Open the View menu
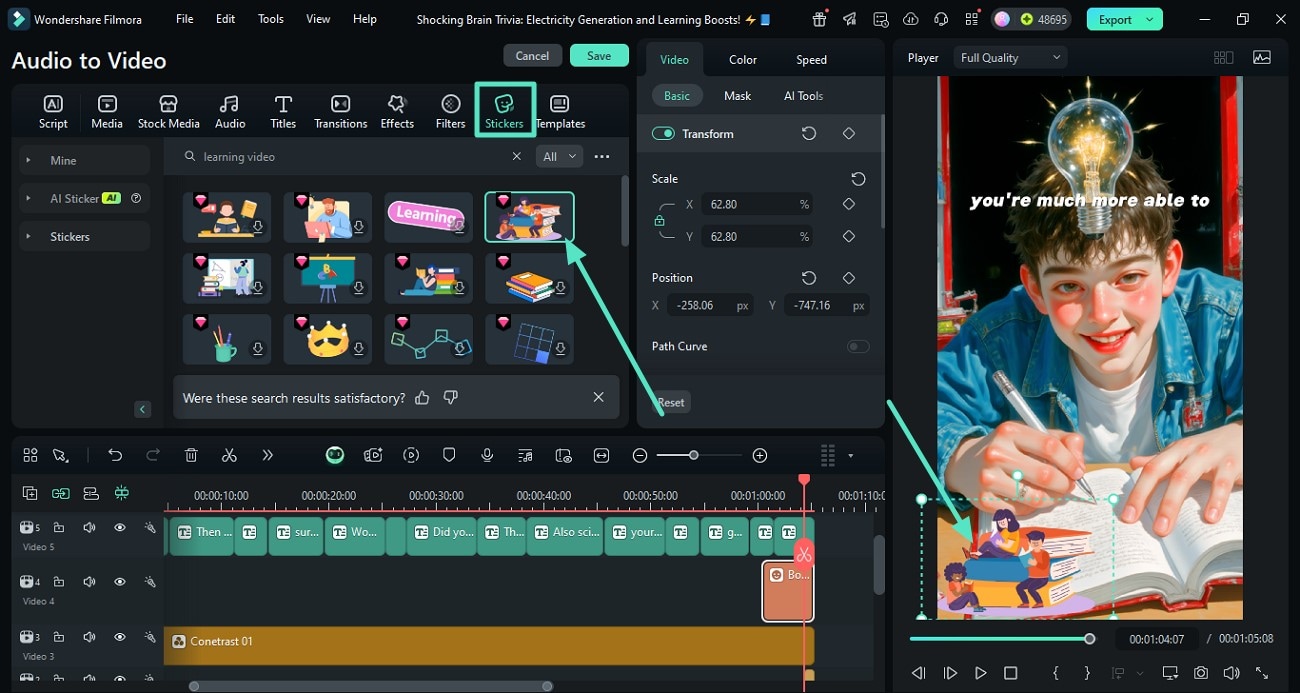The height and width of the screenshot is (693, 1300). click(x=318, y=19)
